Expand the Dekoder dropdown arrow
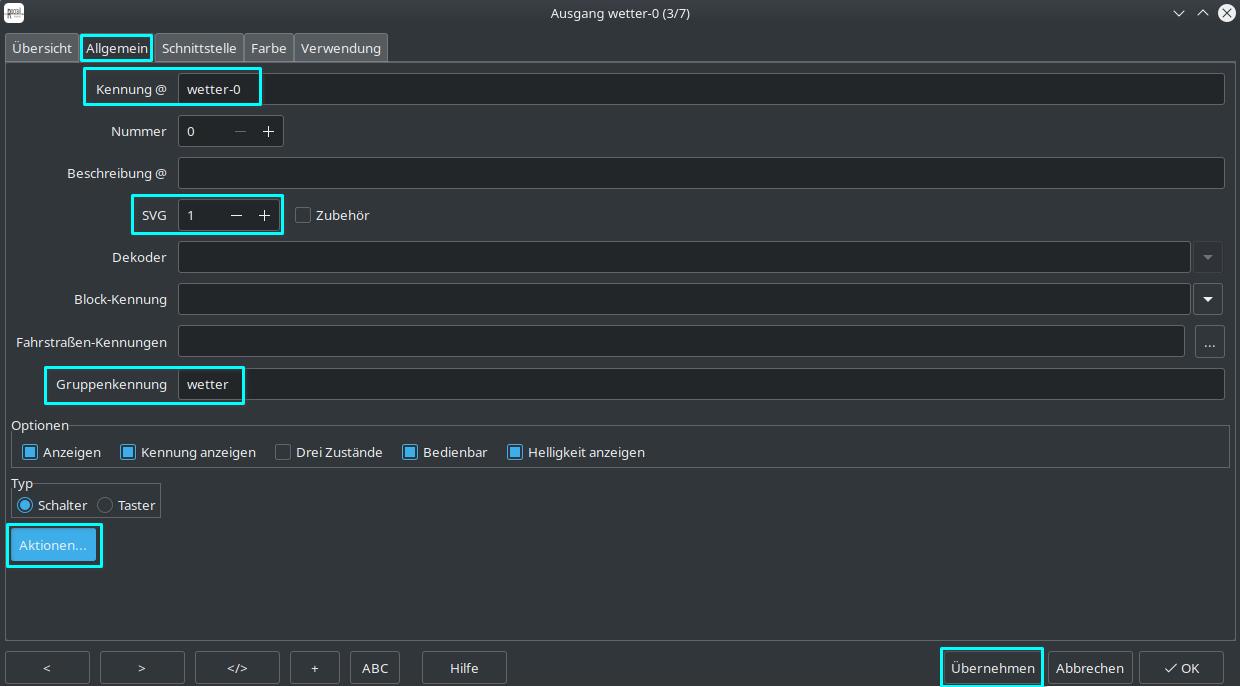 [1207, 257]
